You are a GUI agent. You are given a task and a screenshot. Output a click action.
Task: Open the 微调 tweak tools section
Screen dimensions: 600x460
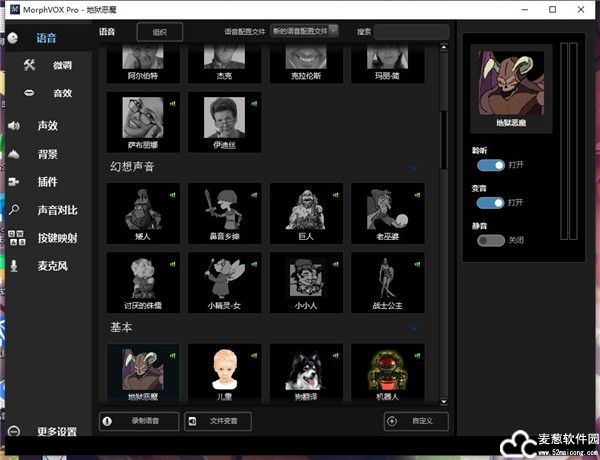[48, 65]
